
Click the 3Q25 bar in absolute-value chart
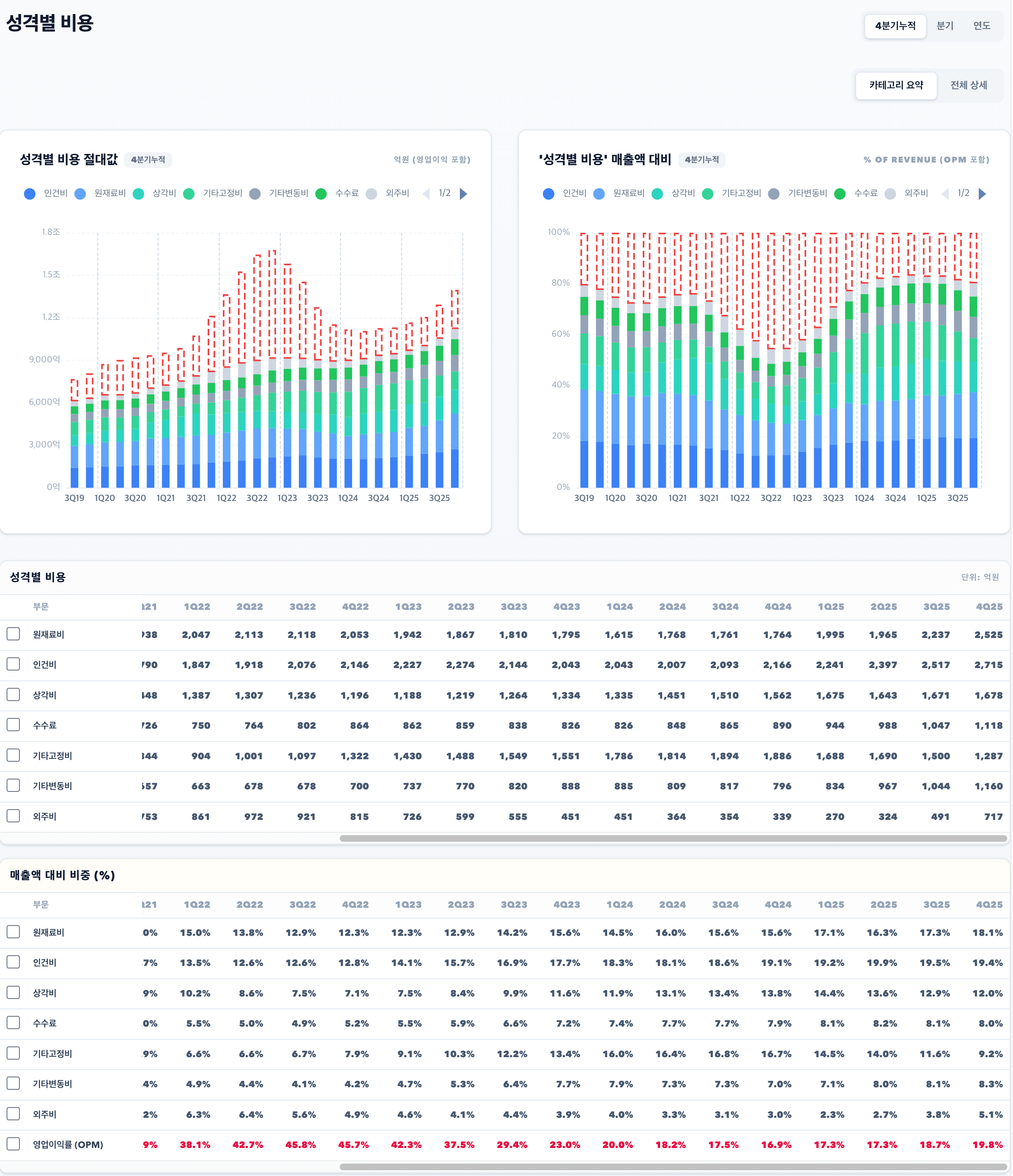(x=440, y=414)
